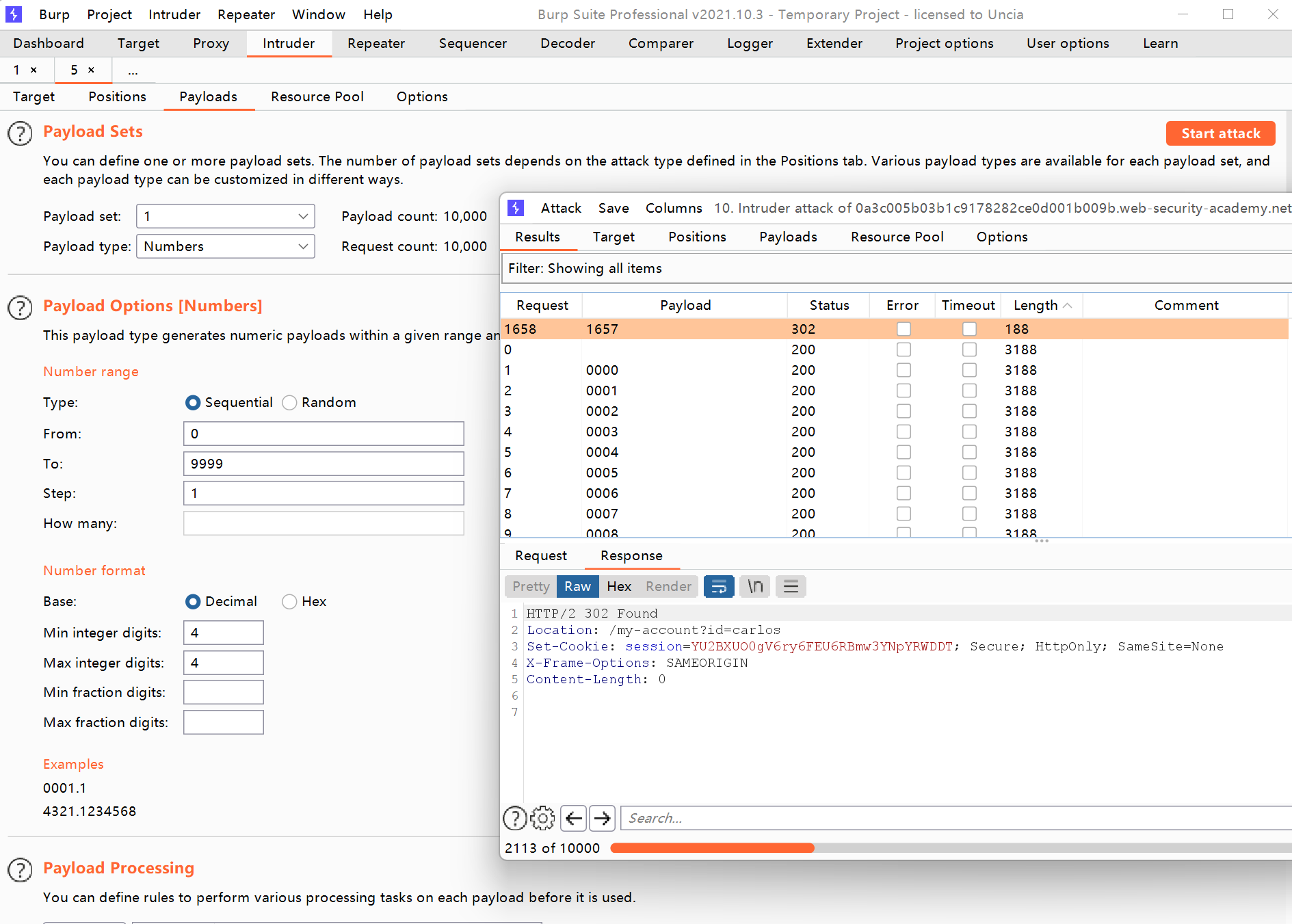Toggle Error checkbox for request 1658
Image resolution: width=1292 pixels, height=924 pixels.
pos(904,329)
